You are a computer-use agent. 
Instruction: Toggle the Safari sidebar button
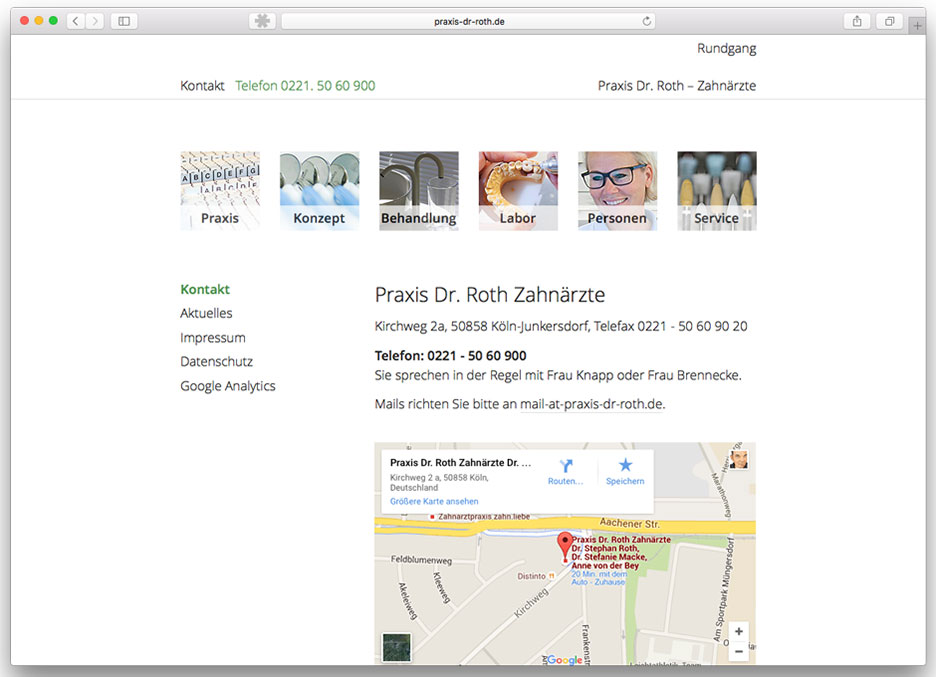coord(124,21)
